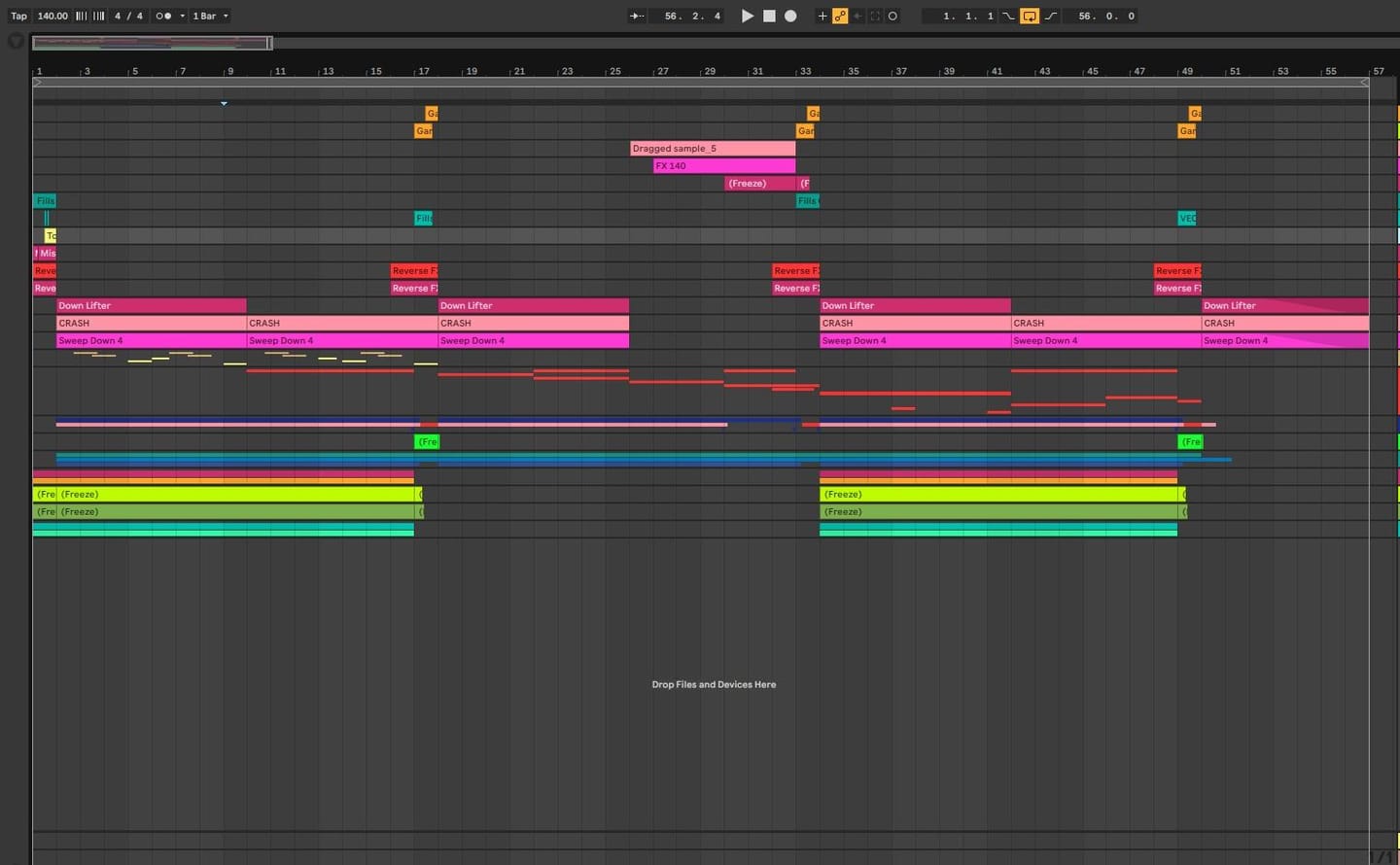This screenshot has height=865, width=1400.
Task: Toggle the arrangement Loop switch
Action: click(1030, 16)
